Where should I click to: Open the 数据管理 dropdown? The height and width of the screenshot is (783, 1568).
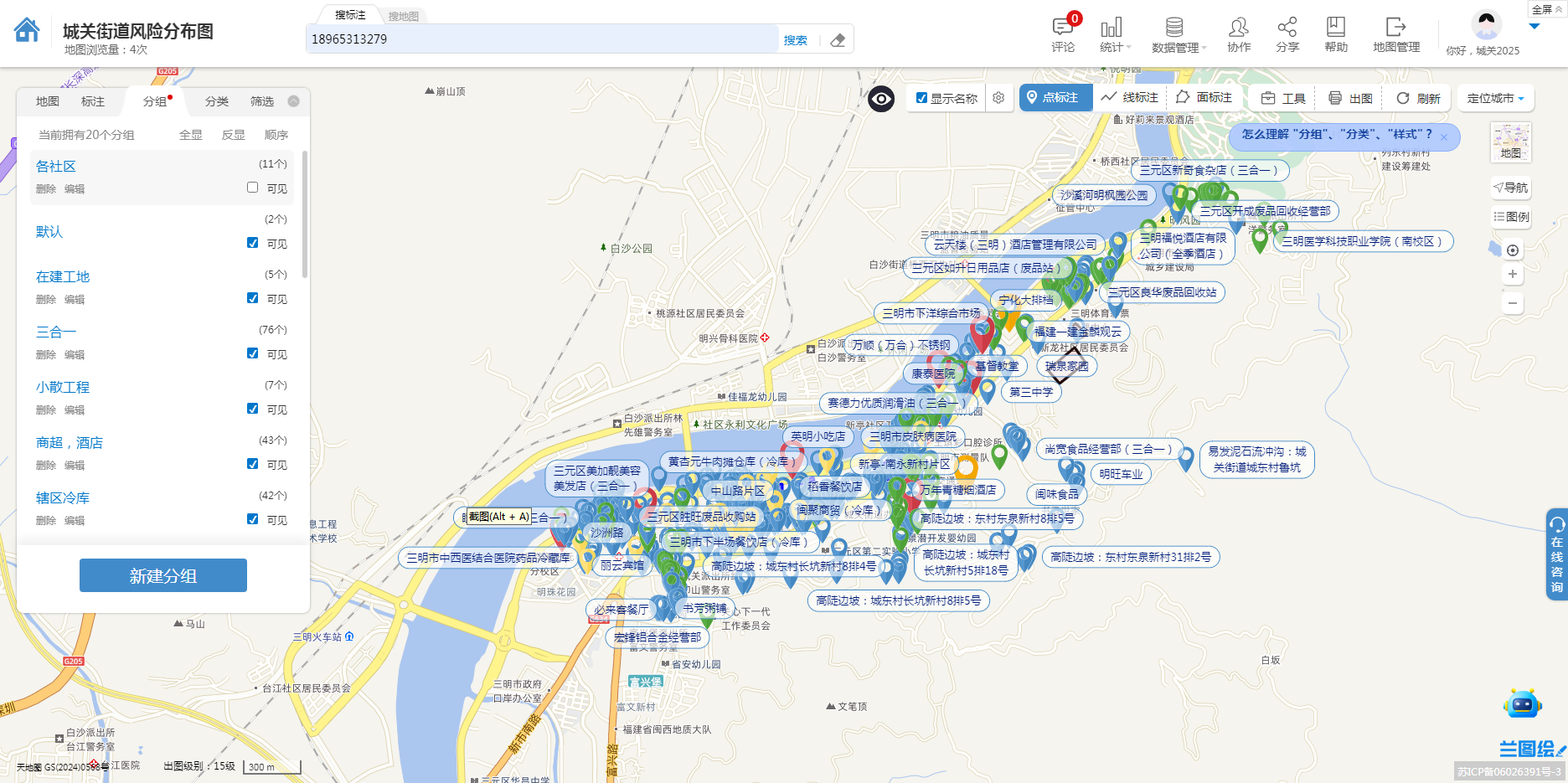click(x=1177, y=33)
